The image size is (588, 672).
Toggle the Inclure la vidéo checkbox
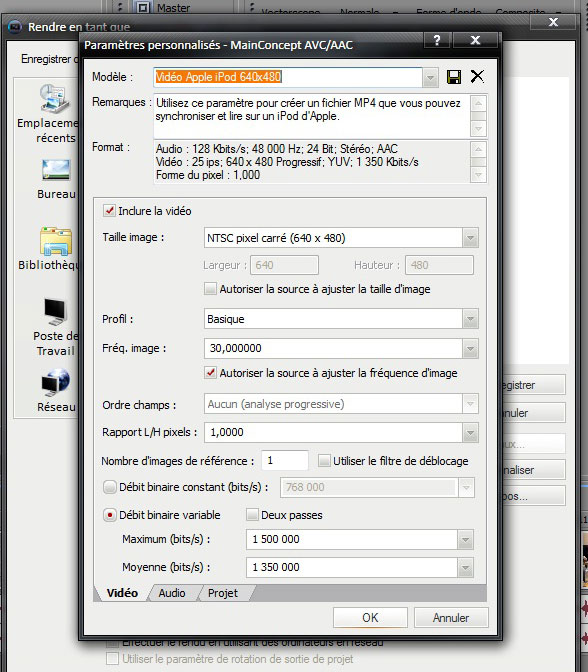point(109,211)
